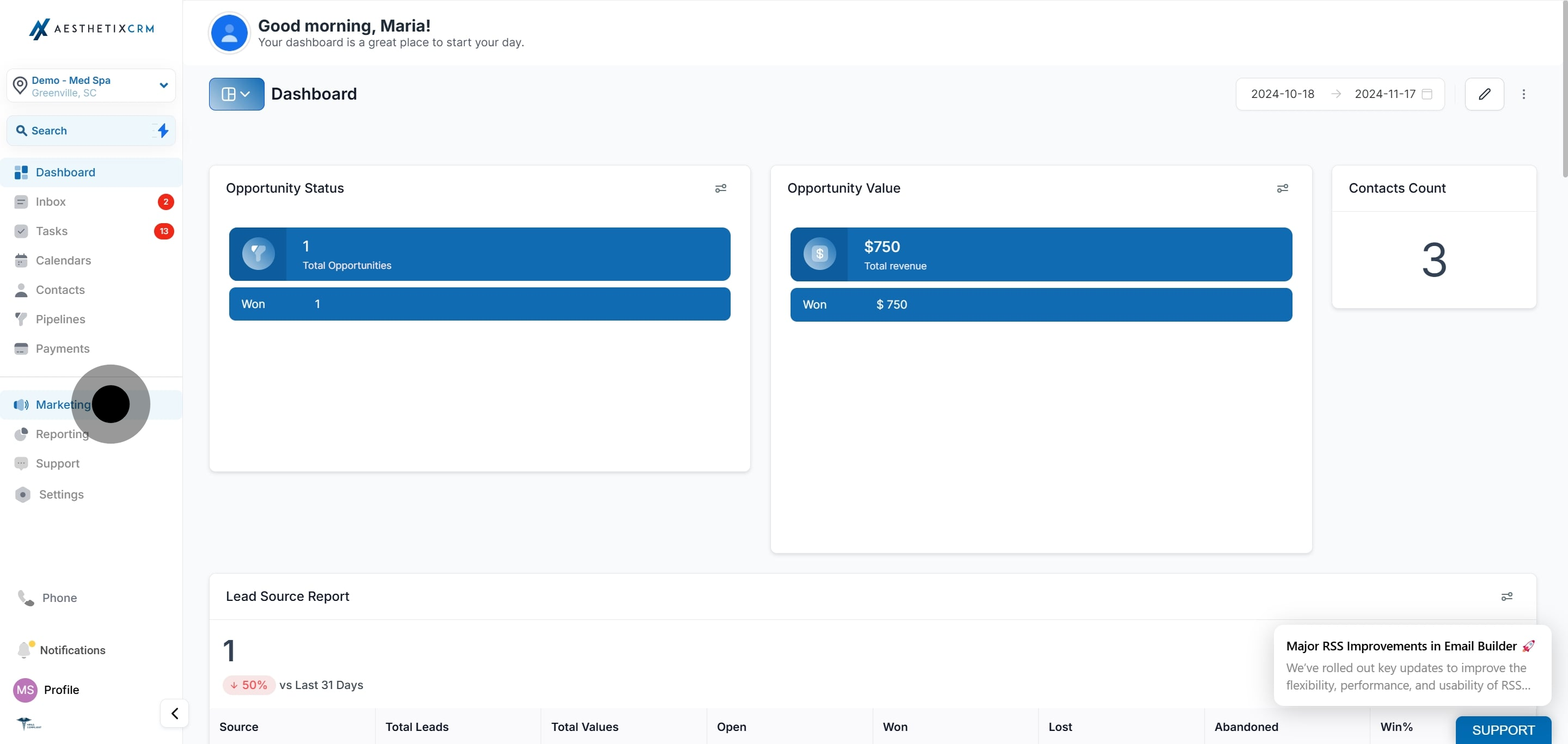Click the blue SUPPORT button
Screen dimensions: 1568x744
pyautogui.click(x=1503, y=729)
